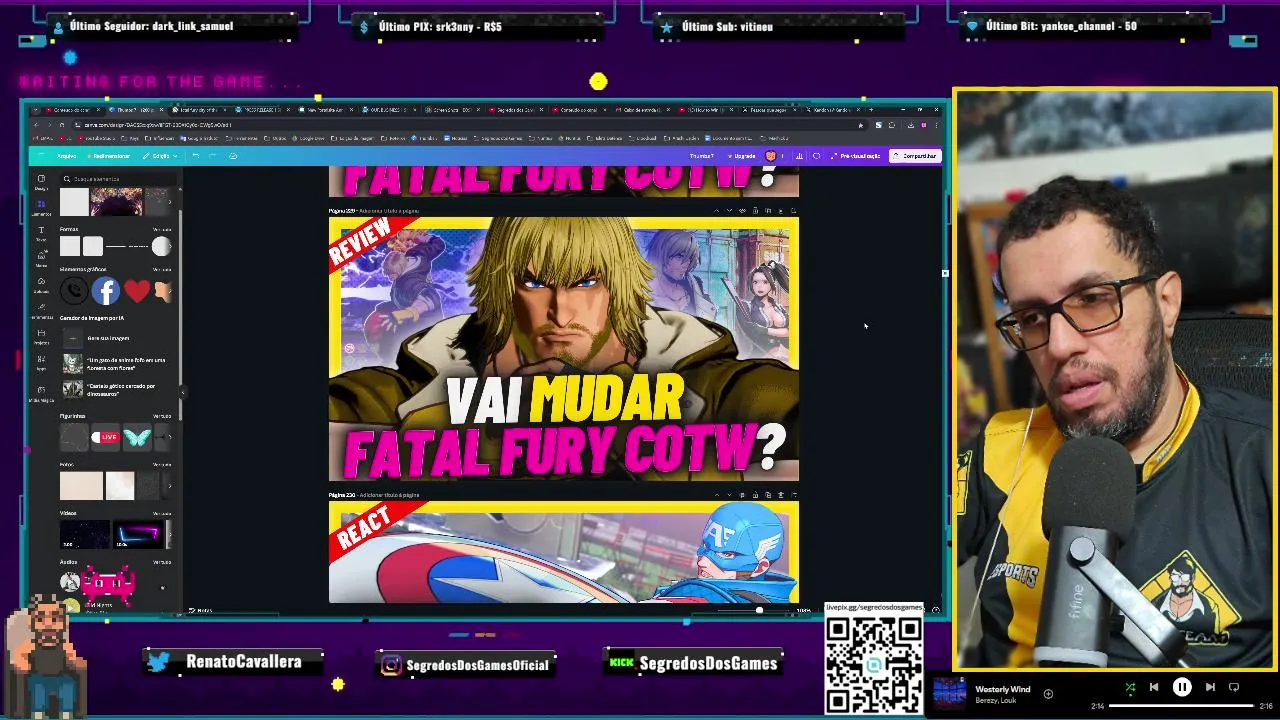This screenshot has width=1280, height=720.
Task: Open the comments icon in Canva header
Action: tap(816, 156)
